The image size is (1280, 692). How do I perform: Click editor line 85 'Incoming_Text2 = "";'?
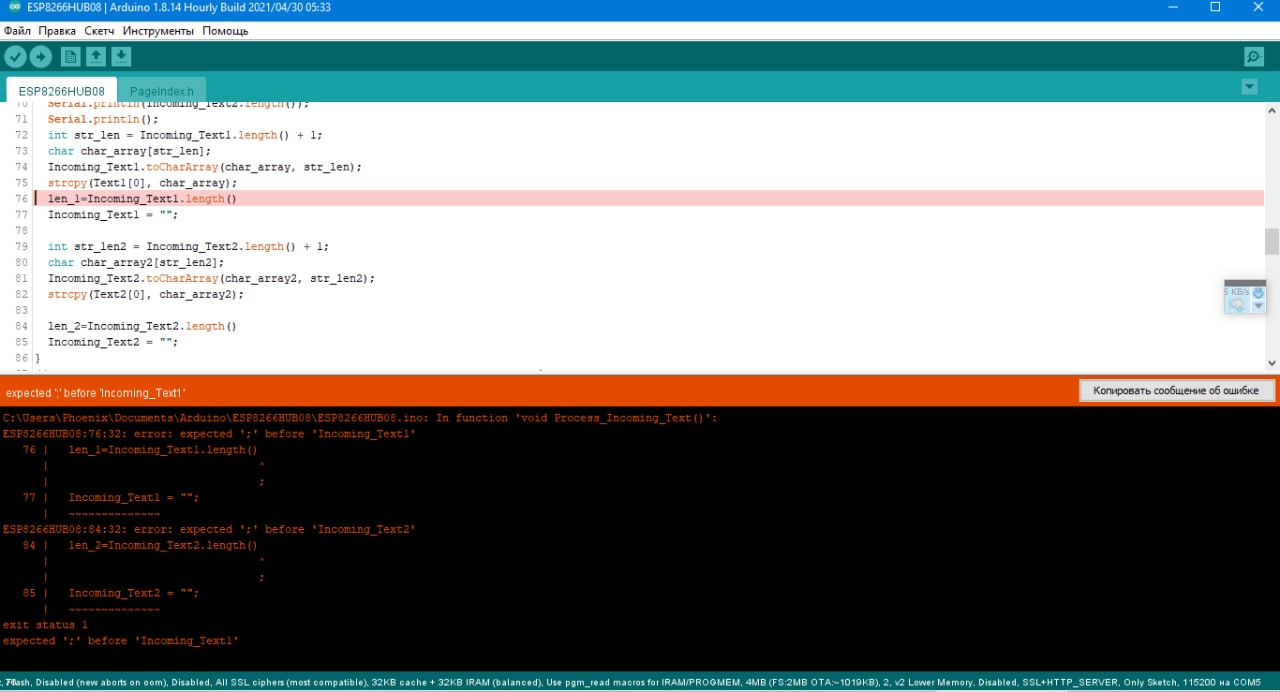coord(113,342)
